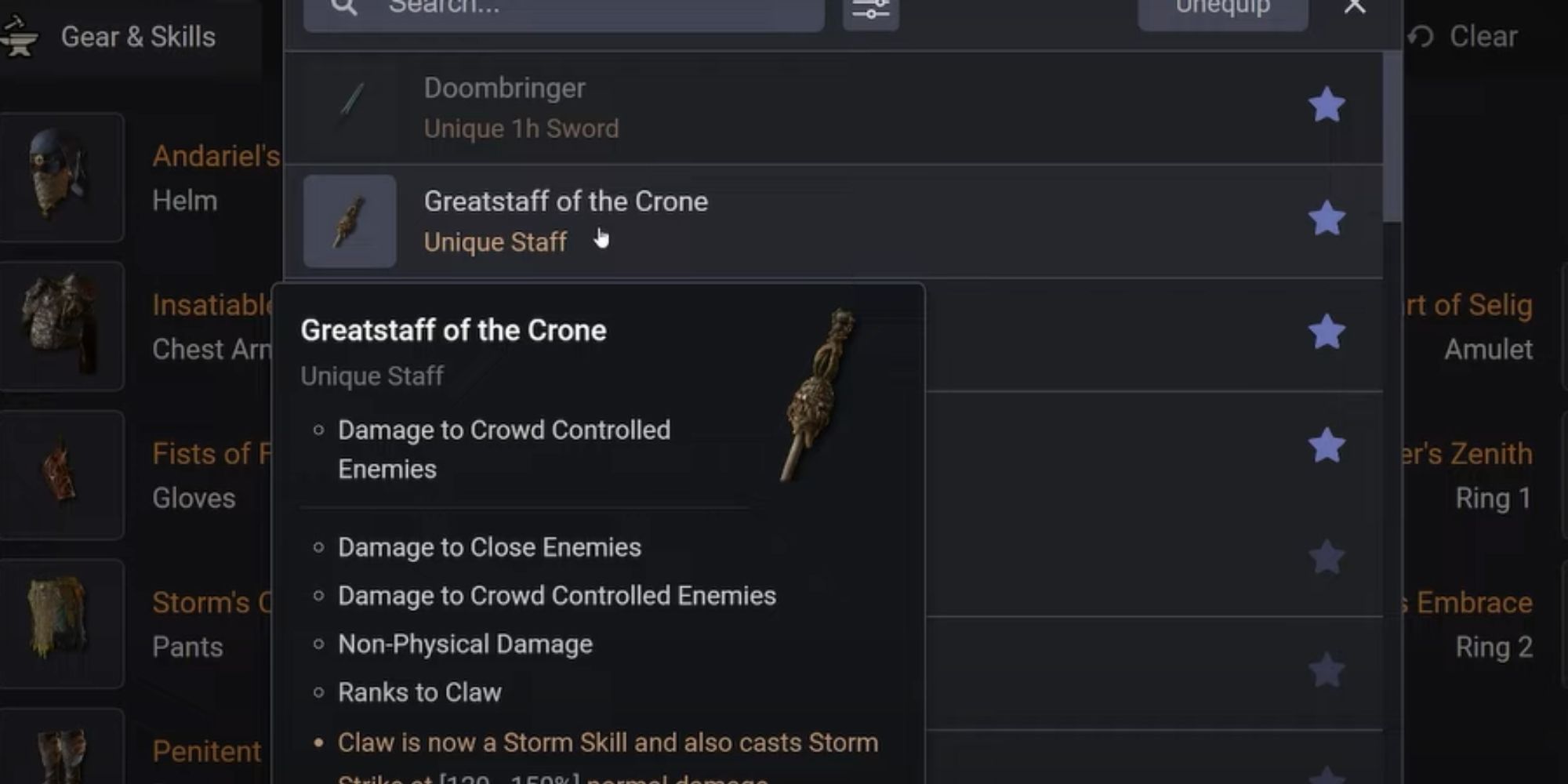Focus the item search field
1568x784 pixels.
[564, 9]
